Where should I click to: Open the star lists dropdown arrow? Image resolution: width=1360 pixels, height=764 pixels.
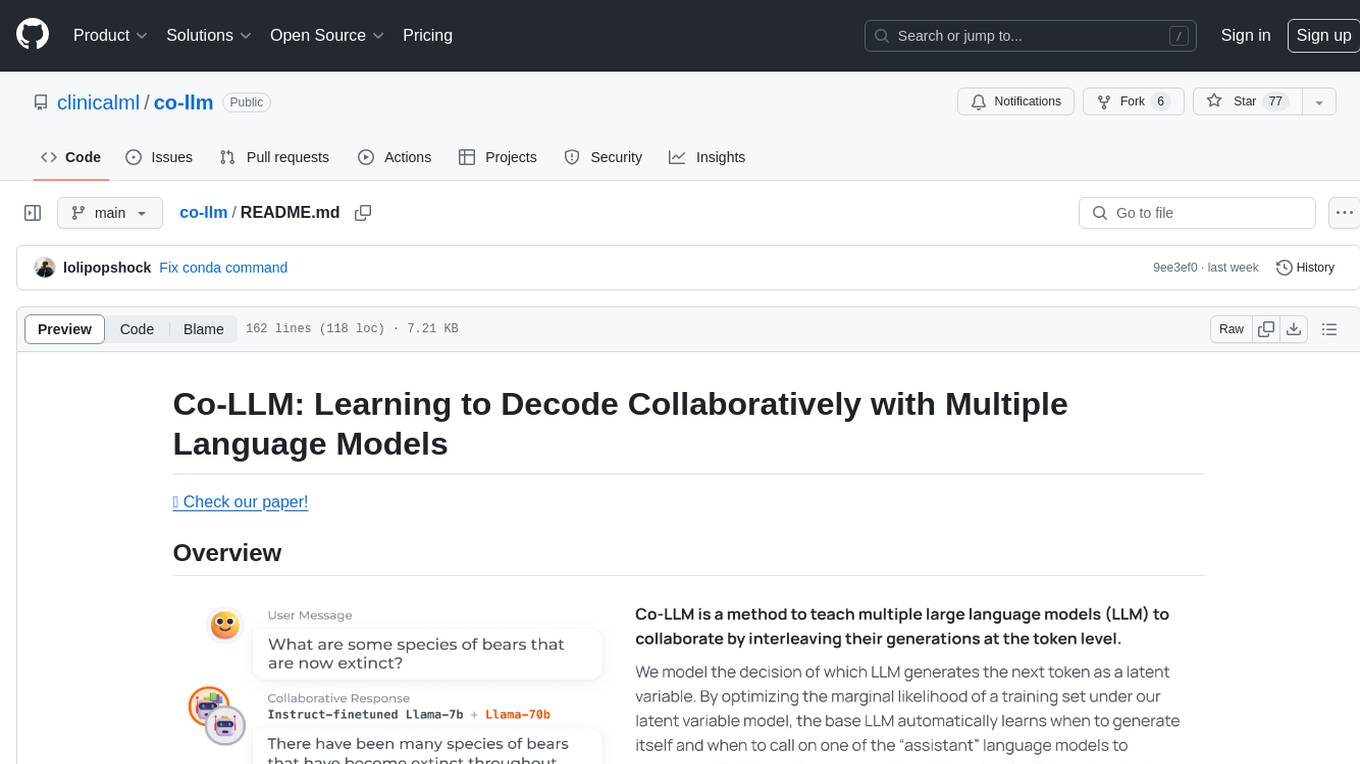click(1319, 102)
